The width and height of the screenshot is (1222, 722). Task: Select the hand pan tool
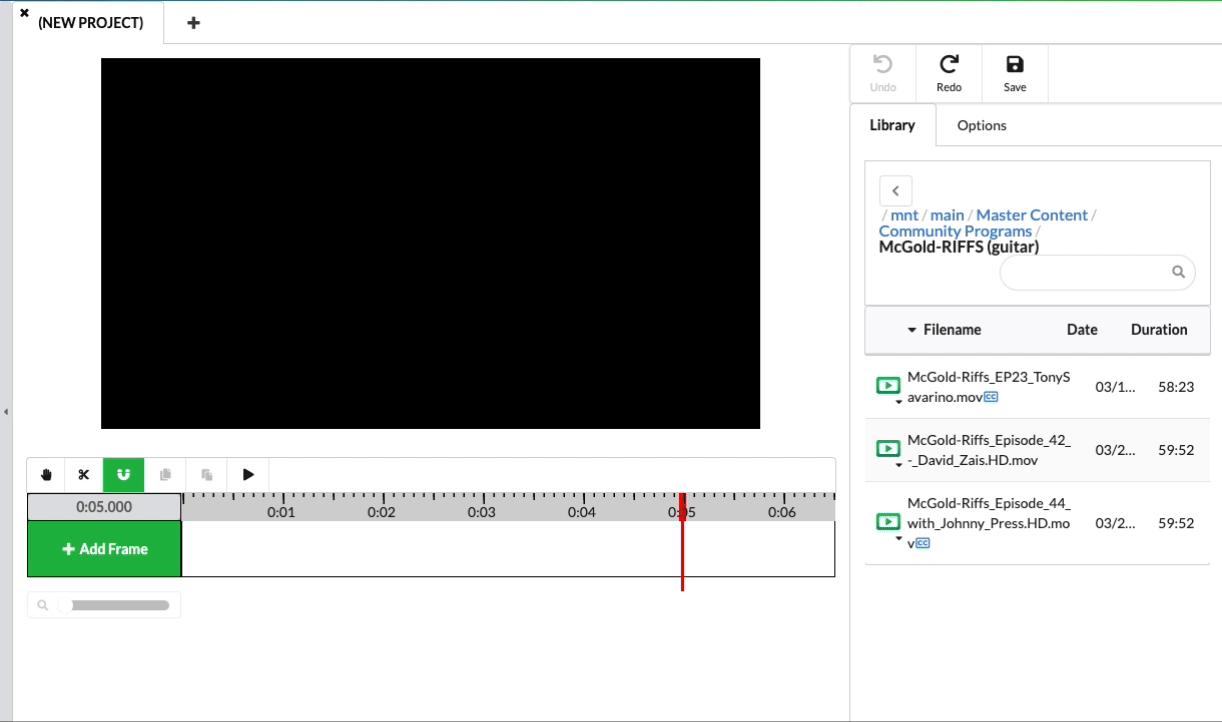point(45,474)
